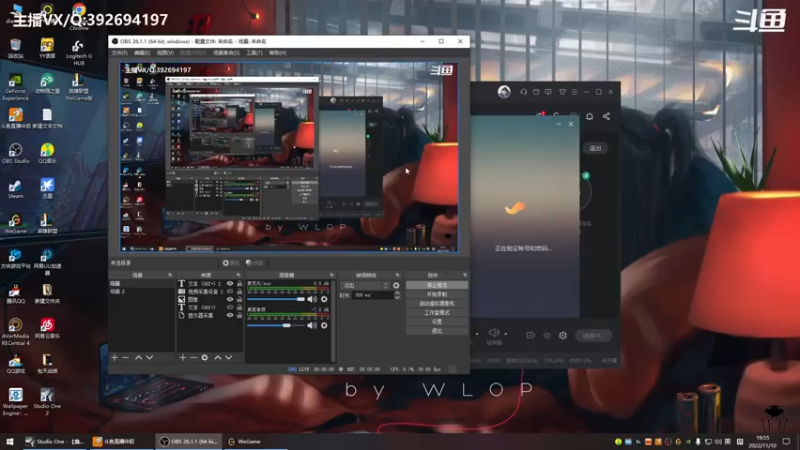Open the 帮助(H) menu in OBS
The height and width of the screenshot is (450, 800).
277,53
